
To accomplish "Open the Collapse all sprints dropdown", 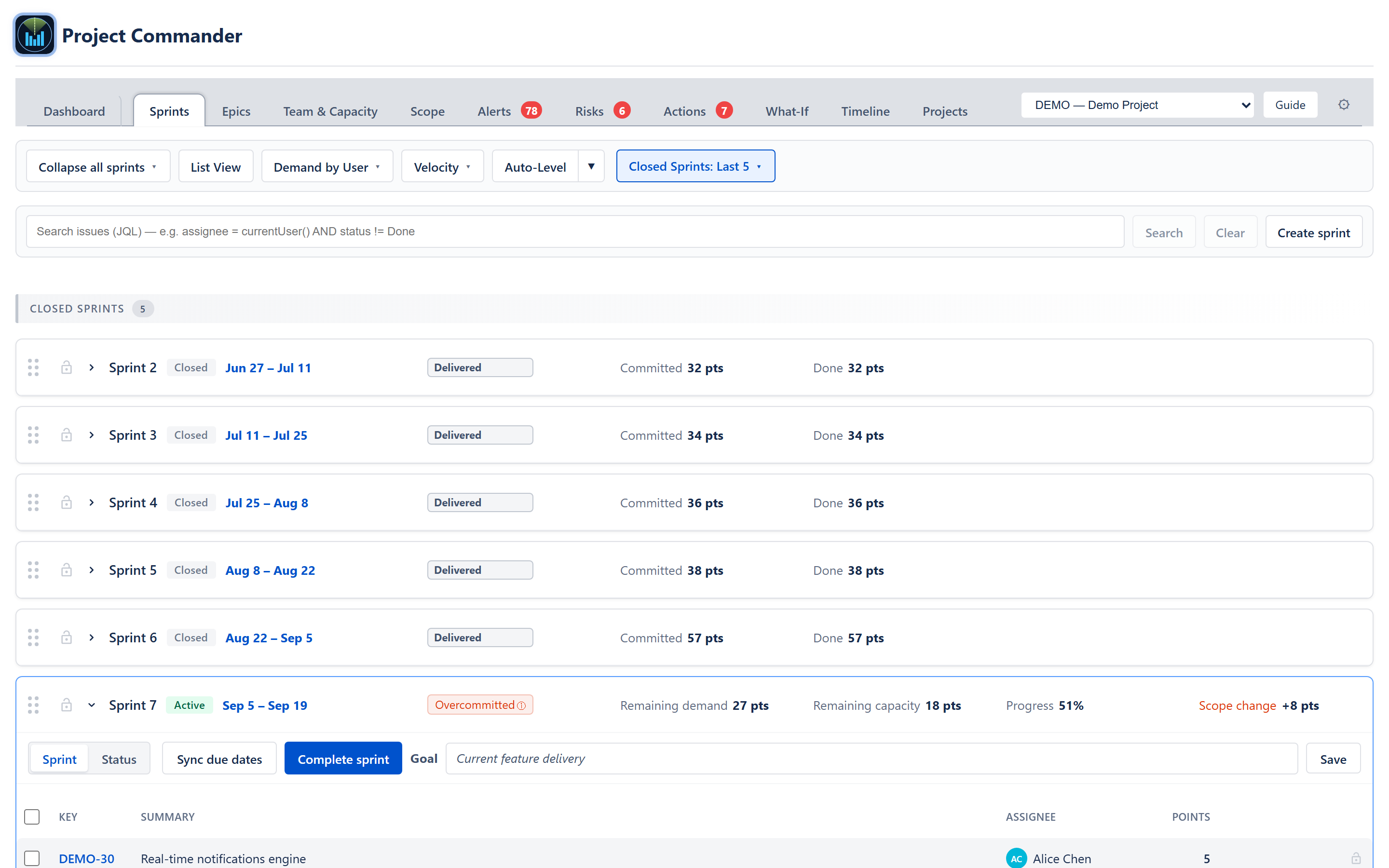I will (98, 166).
